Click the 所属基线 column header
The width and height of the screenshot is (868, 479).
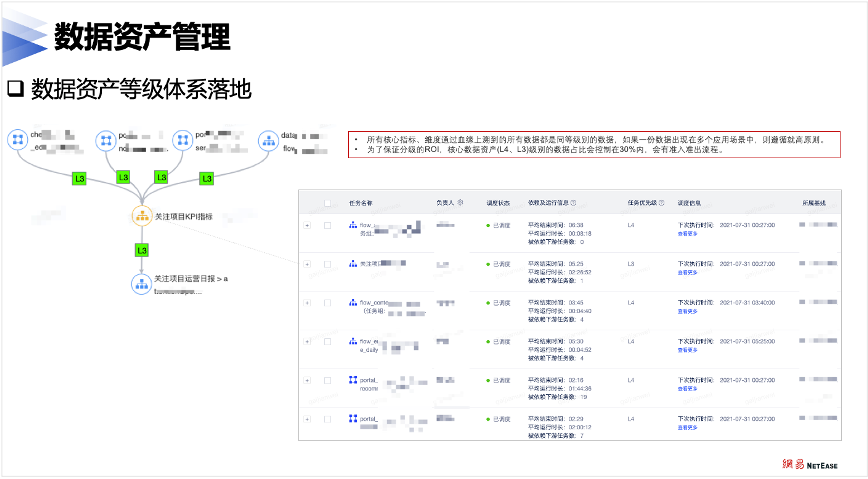[814, 203]
